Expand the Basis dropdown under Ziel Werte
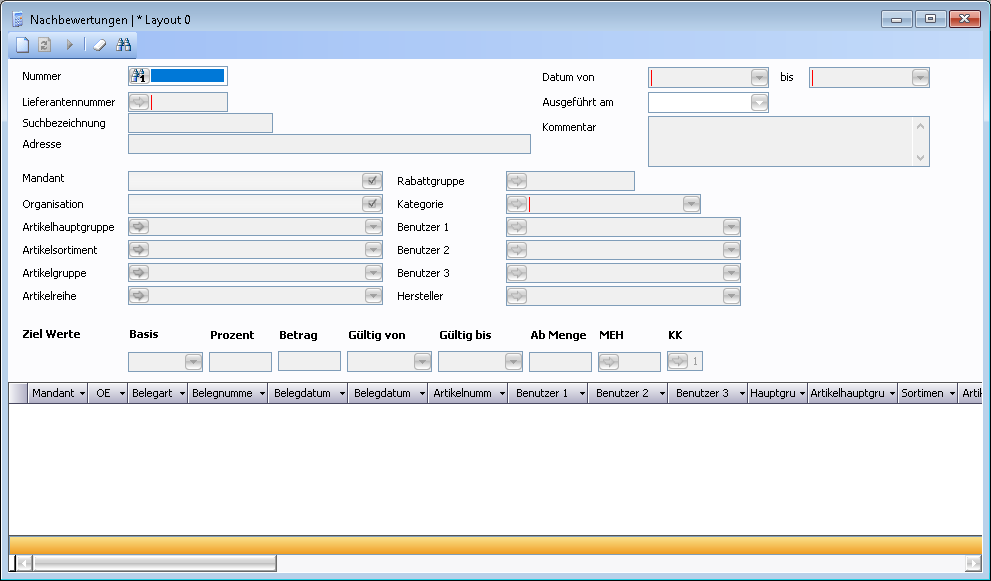This screenshot has width=991, height=581. (x=193, y=362)
